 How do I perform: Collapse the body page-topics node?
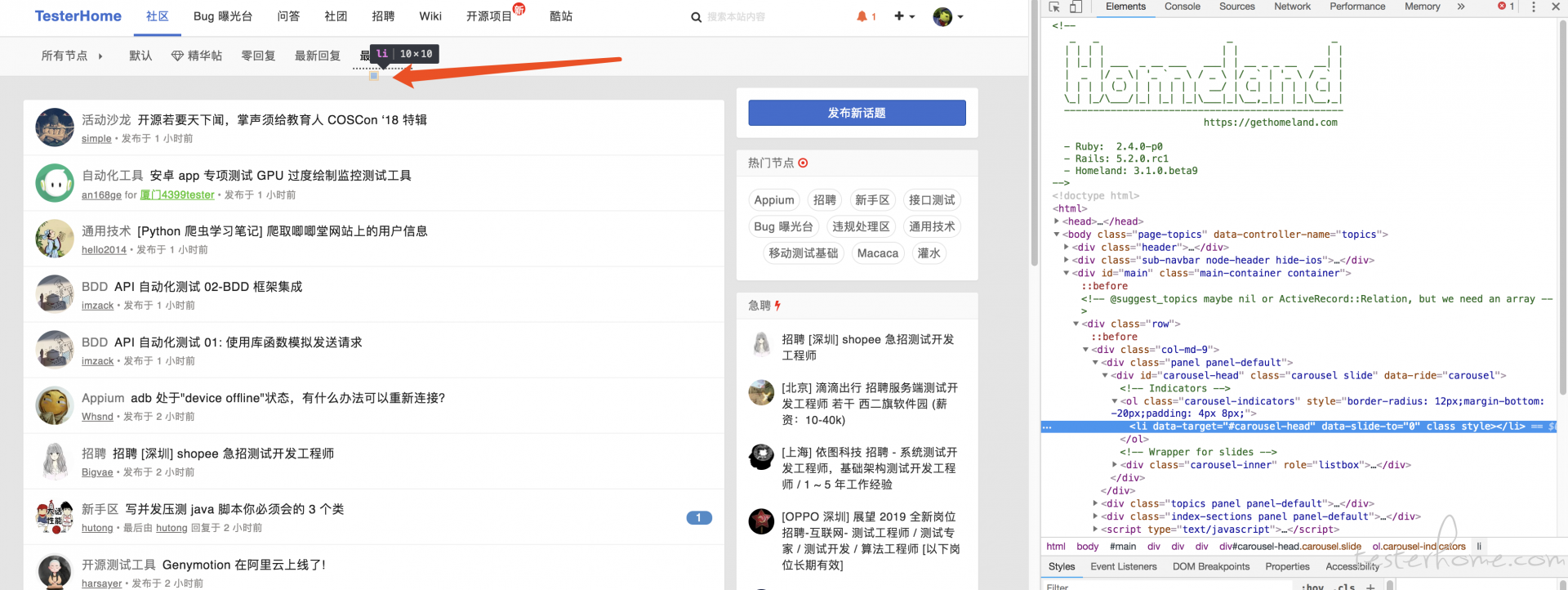point(1057,235)
